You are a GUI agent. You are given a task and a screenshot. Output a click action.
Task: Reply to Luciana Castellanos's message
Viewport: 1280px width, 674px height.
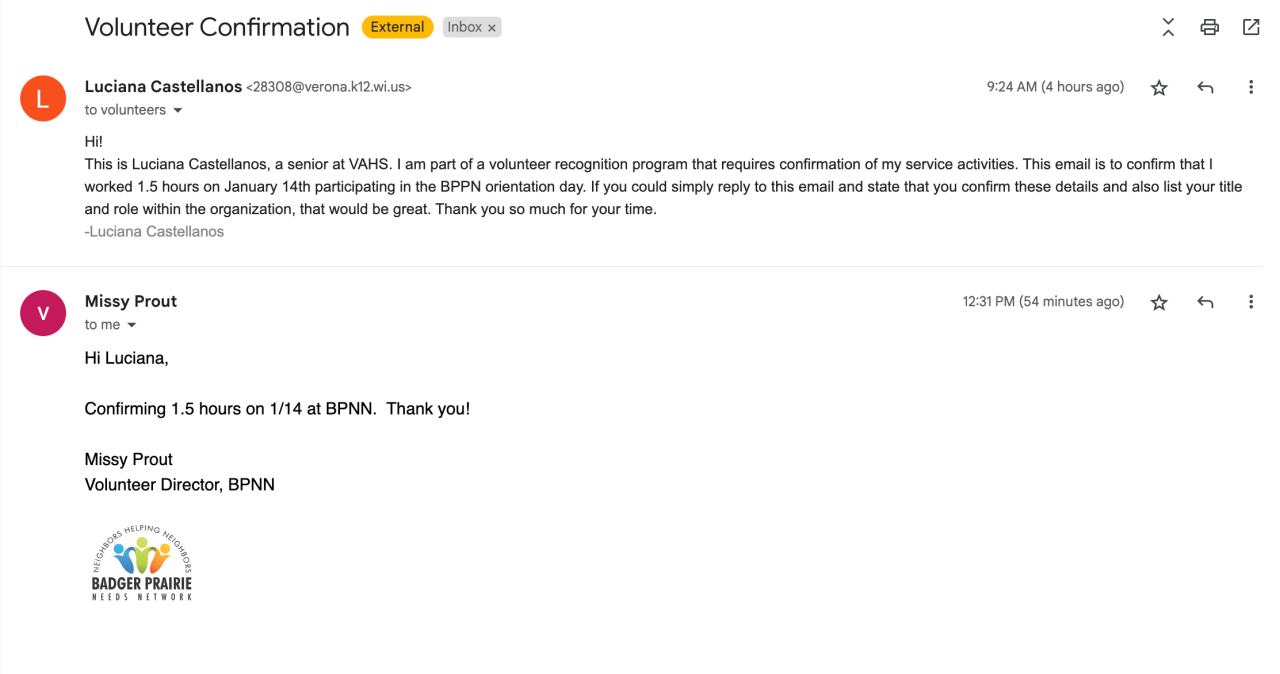(x=1205, y=88)
